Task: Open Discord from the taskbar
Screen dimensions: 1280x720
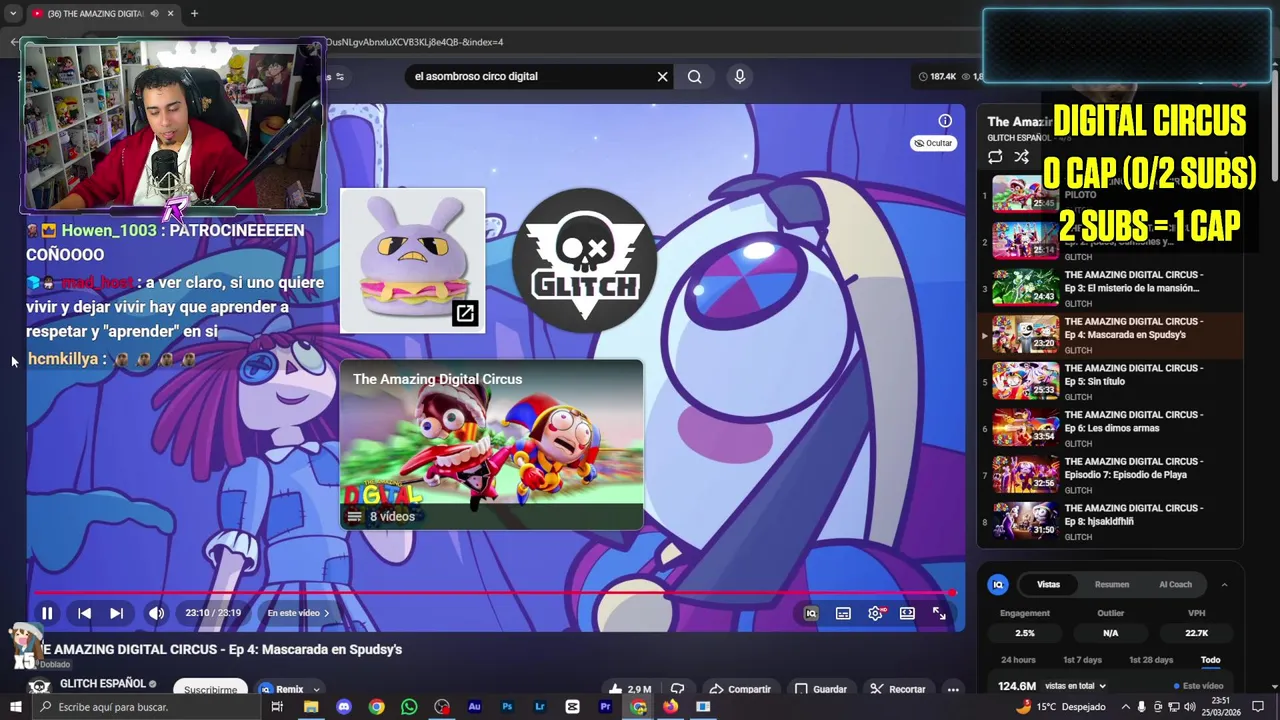Action: click(x=344, y=707)
